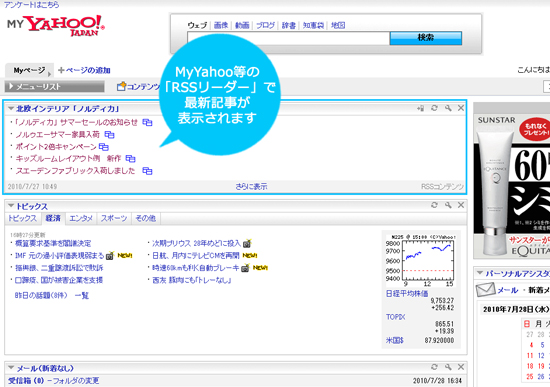Choose the 画像 search category
This screenshot has width=550, height=387.
point(221,25)
